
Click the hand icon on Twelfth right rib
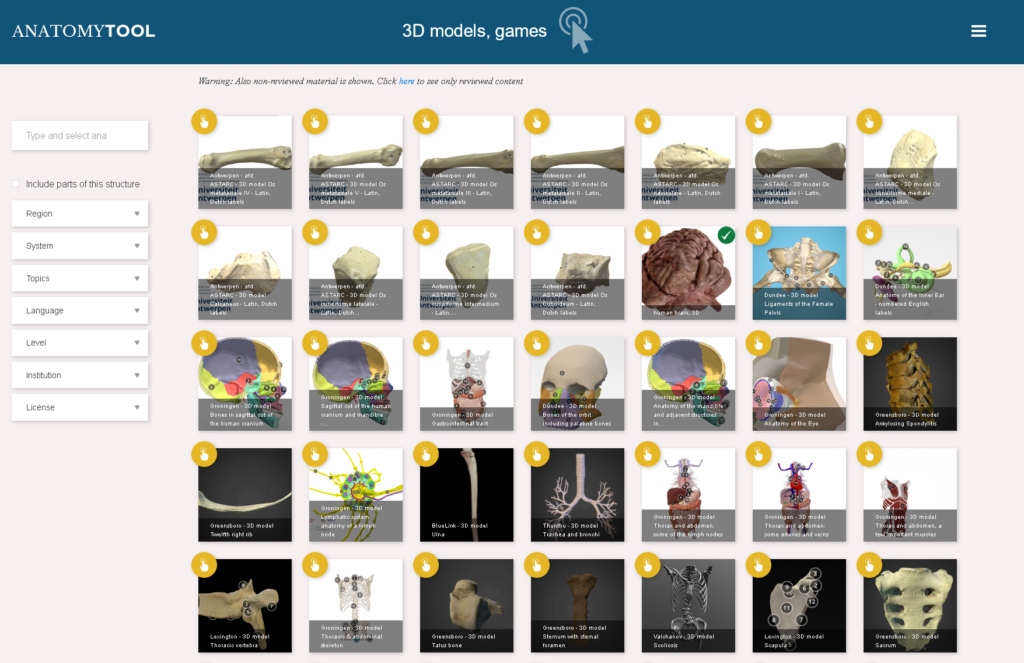(204, 455)
